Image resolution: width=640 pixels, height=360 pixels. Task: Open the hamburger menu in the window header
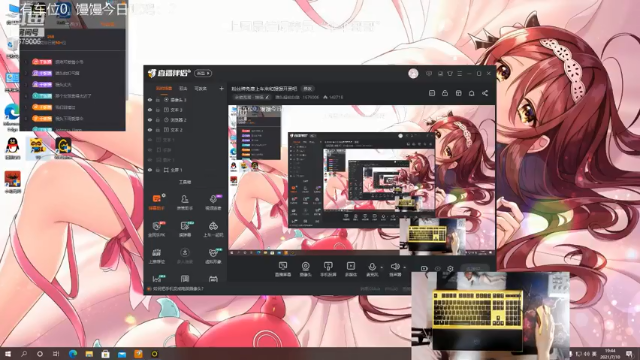460,73
